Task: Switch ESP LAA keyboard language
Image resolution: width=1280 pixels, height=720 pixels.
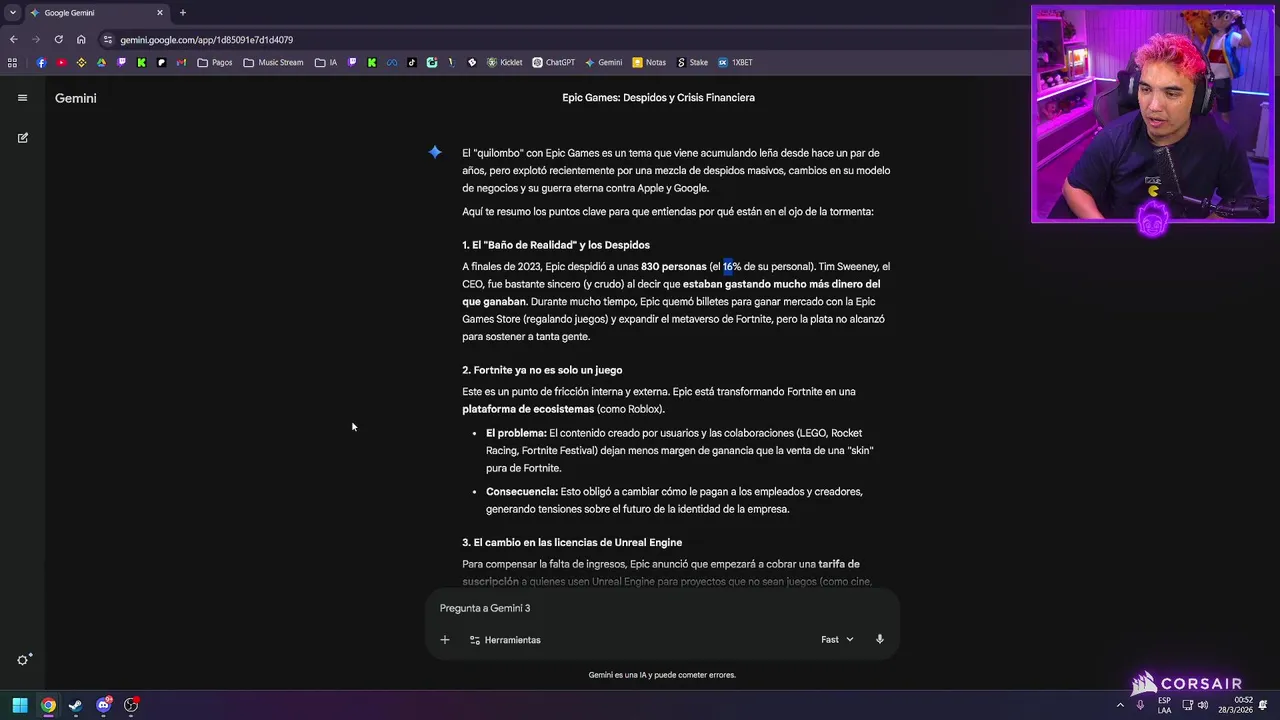Action: click(1164, 705)
